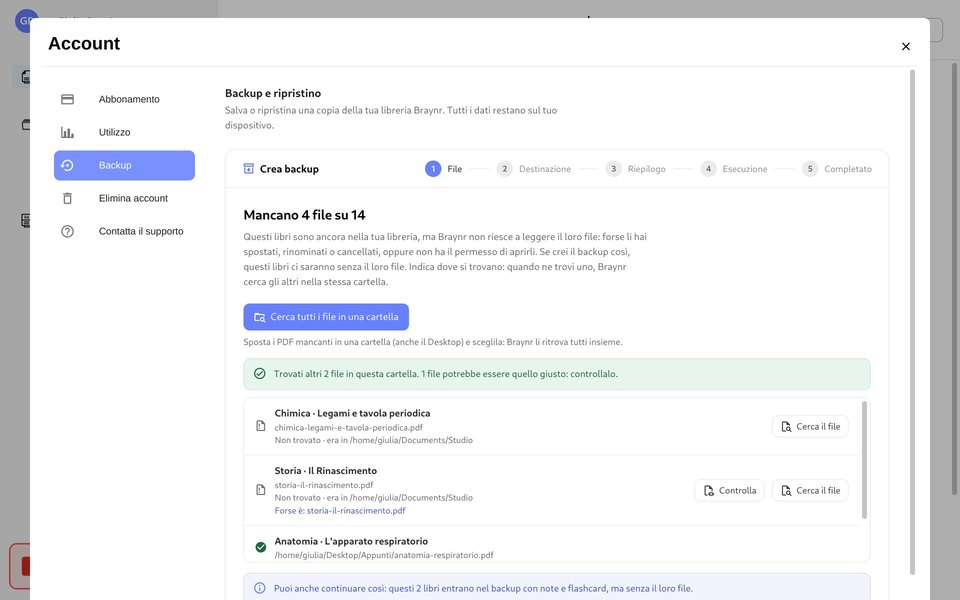Click the Account dialog scrollbar
This screenshot has width=960, height=600.
click(912, 323)
